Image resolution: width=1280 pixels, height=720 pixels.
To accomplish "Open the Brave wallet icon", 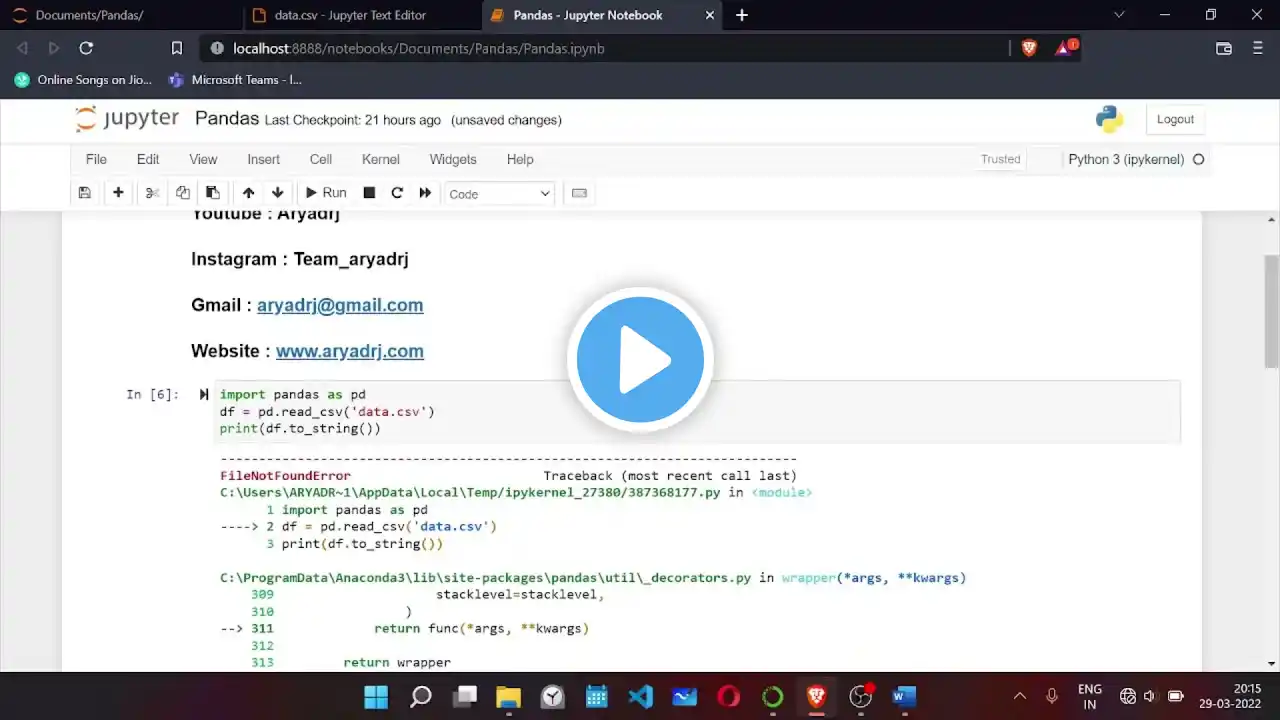I will click(1223, 48).
